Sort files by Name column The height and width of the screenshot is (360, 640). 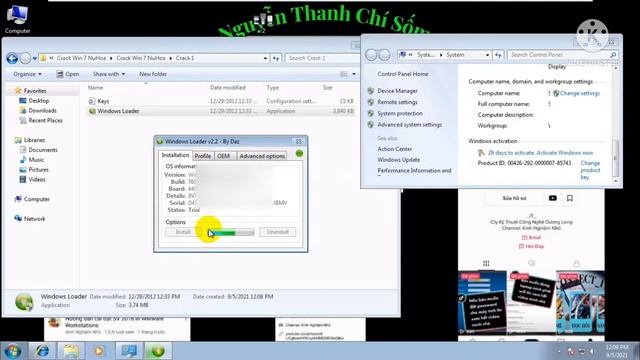(96, 88)
